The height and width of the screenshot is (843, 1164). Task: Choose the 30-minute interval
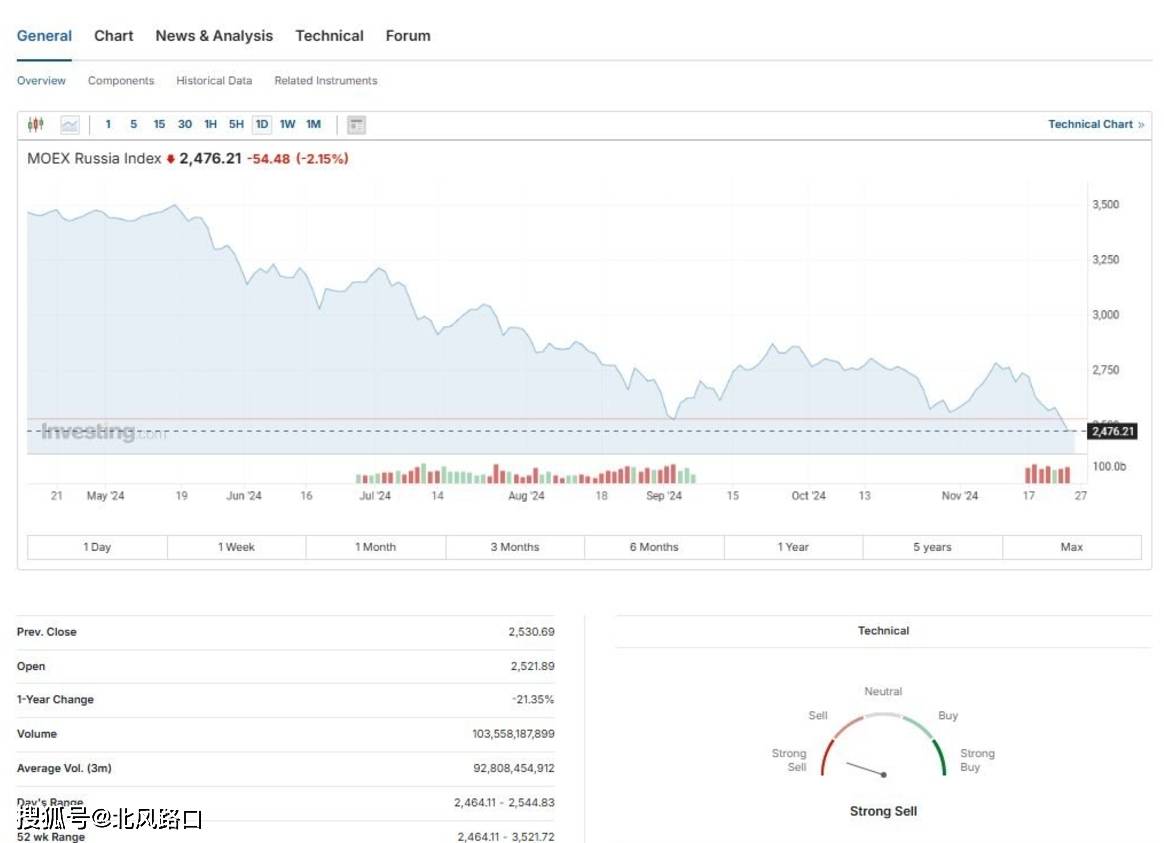(x=185, y=125)
